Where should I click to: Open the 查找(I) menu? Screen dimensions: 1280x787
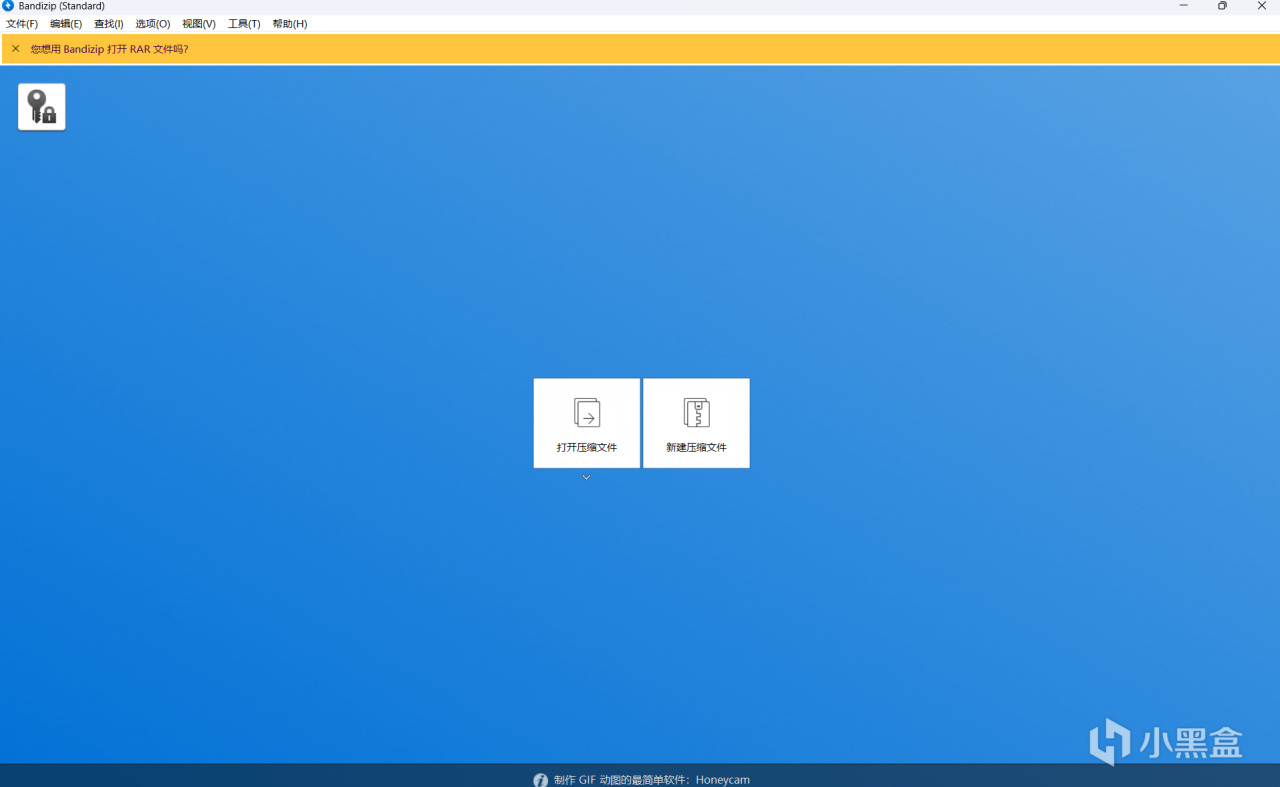(x=109, y=24)
